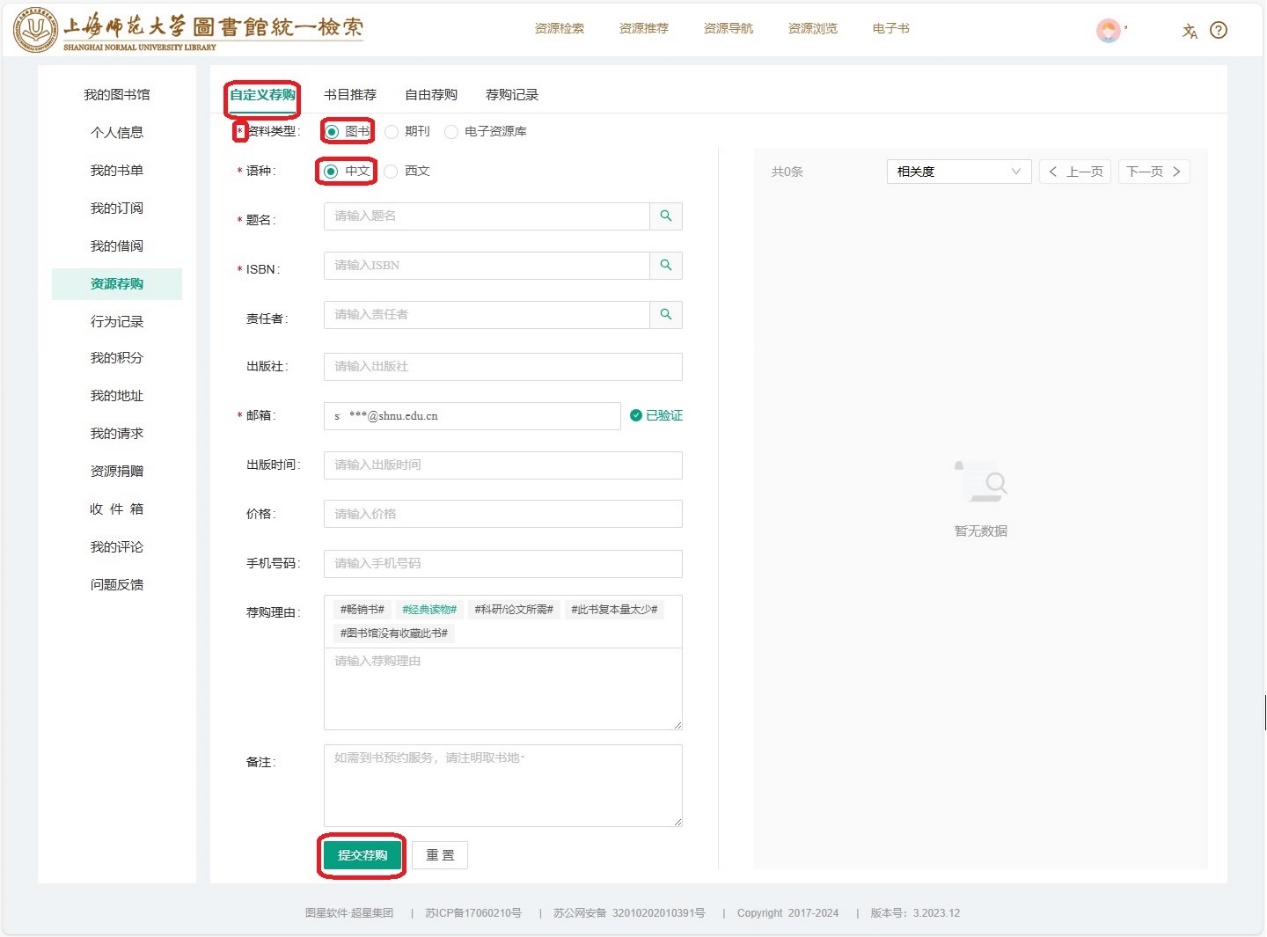Click the Shanghai Normal University Library logo
This screenshot has width=1267, height=937.
pyautogui.click(x=188, y=30)
